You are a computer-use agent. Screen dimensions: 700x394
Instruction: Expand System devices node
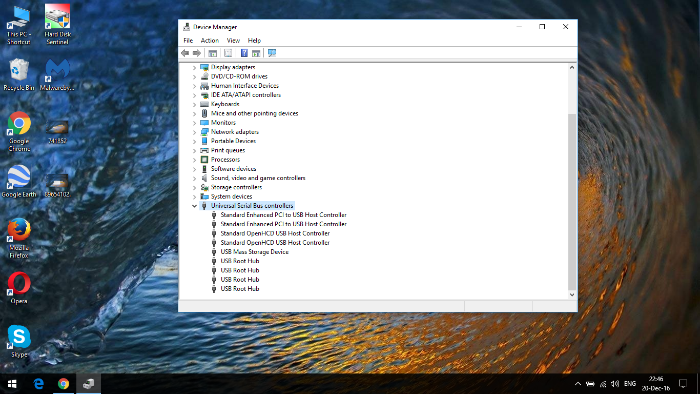[x=194, y=197]
